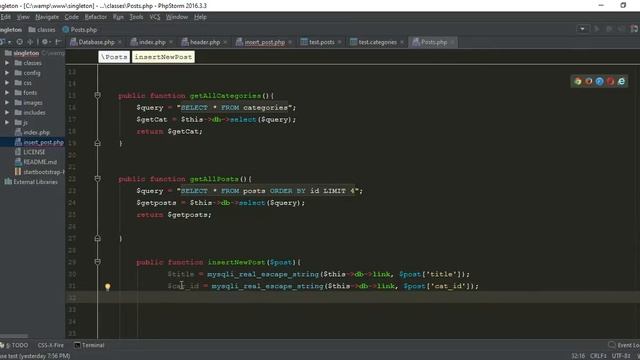Open in Safari browser icon
The width and height of the screenshot is (640, 360).
point(599,81)
